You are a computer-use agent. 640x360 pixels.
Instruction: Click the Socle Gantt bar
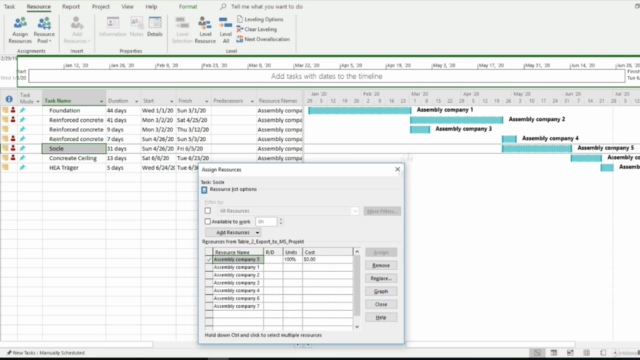(x=537, y=149)
